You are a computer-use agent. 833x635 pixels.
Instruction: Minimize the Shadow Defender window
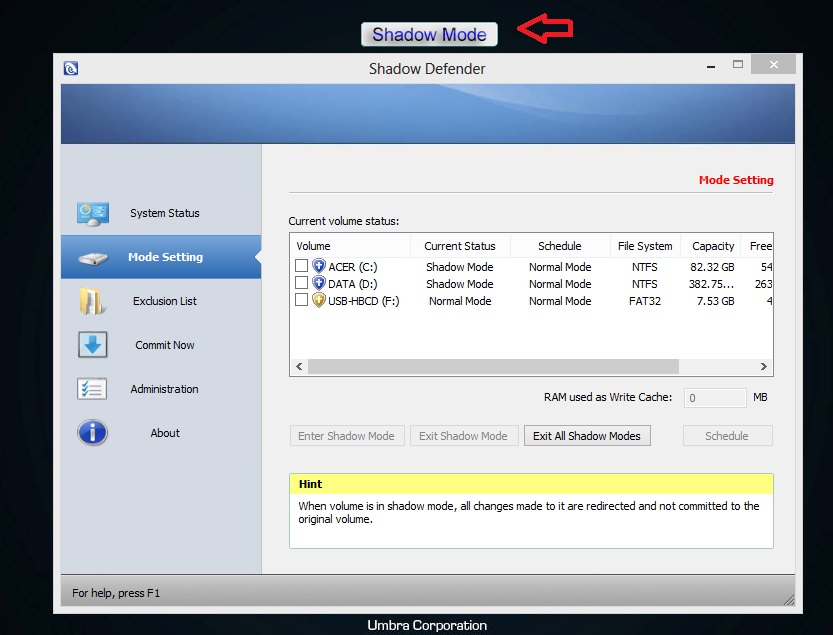pyautogui.click(x=711, y=66)
